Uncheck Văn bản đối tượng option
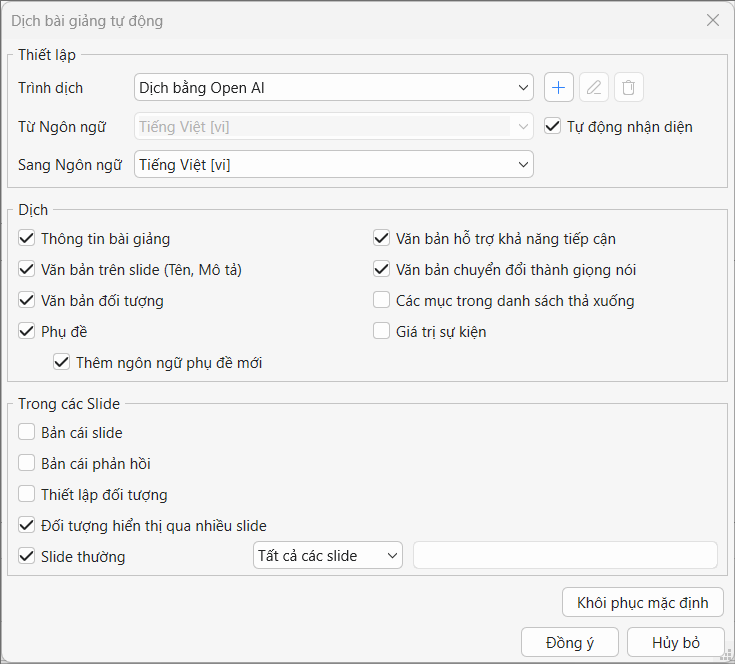Image resolution: width=735 pixels, height=664 pixels. point(26,300)
